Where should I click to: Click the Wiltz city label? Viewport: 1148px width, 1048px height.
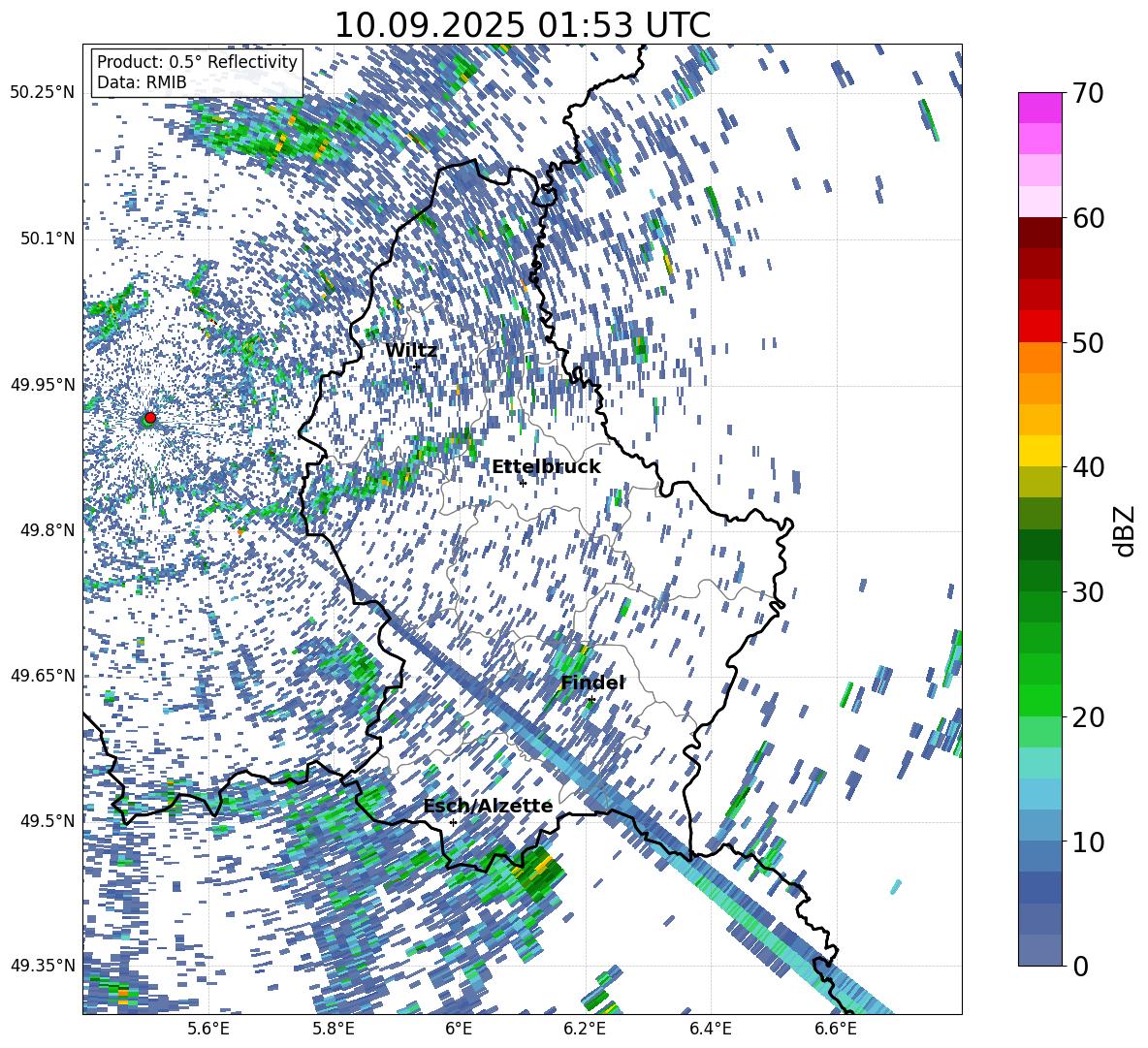[x=411, y=351]
